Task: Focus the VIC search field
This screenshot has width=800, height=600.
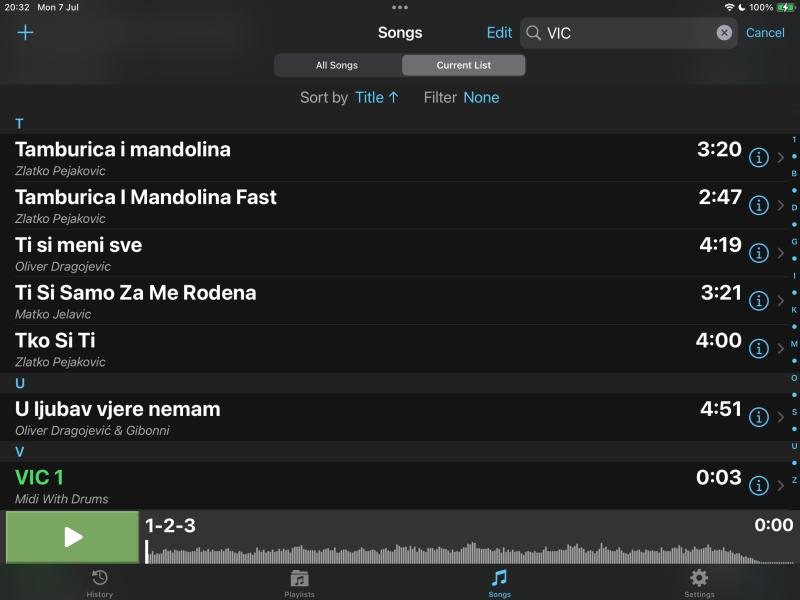Action: [629, 33]
